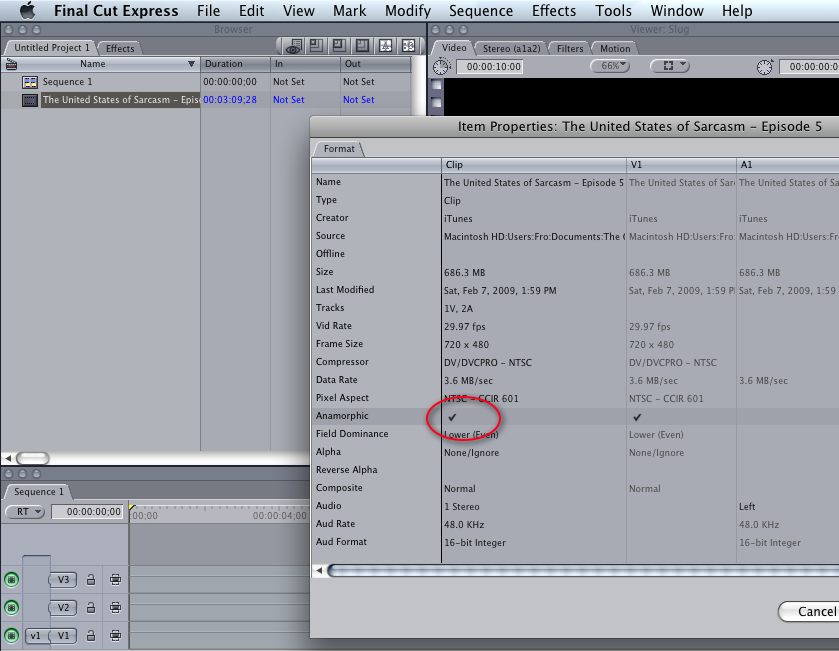
Task: Click the yellow playhead on Timeline ruler
Action: [x=132, y=507]
